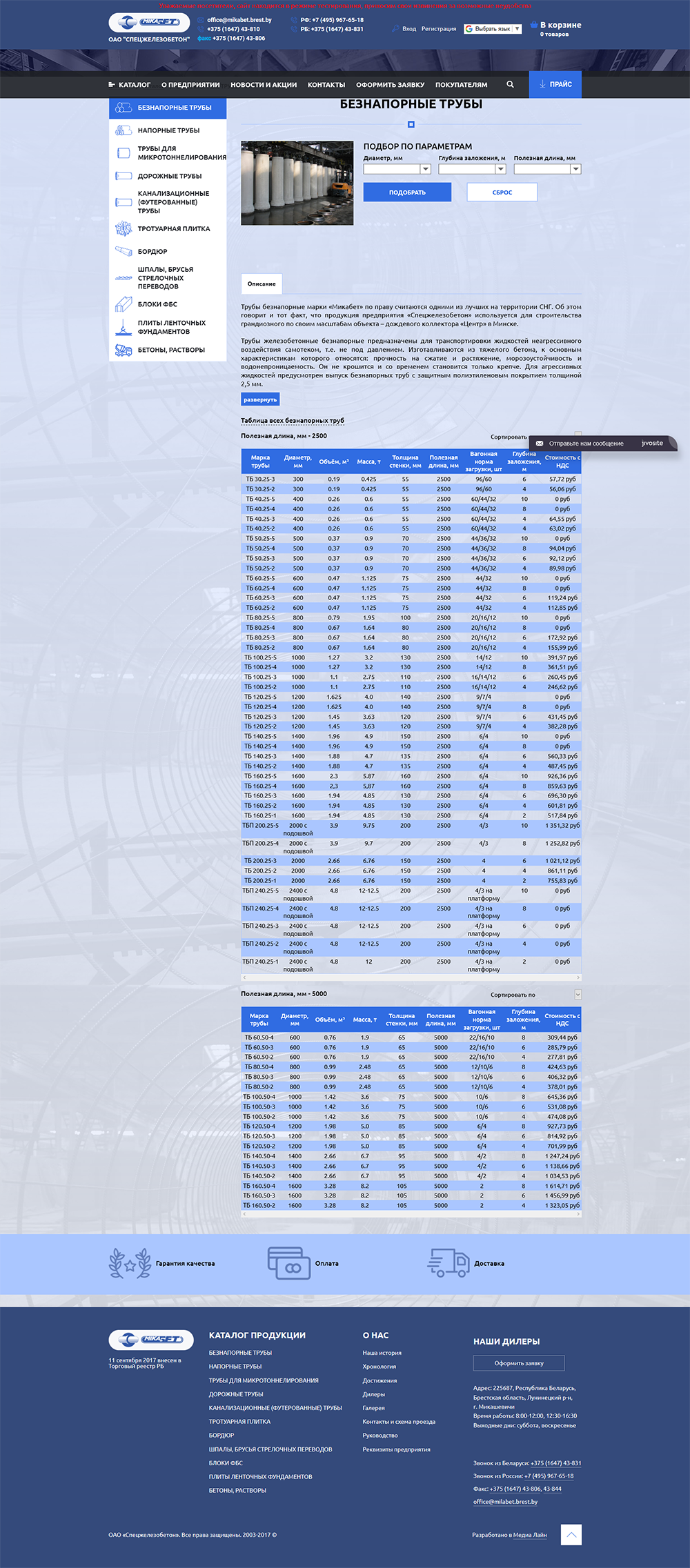Image resolution: width=690 pixels, height=1568 pixels.
Task: Click table row ТБ 30.25-3
Action: click(x=411, y=479)
